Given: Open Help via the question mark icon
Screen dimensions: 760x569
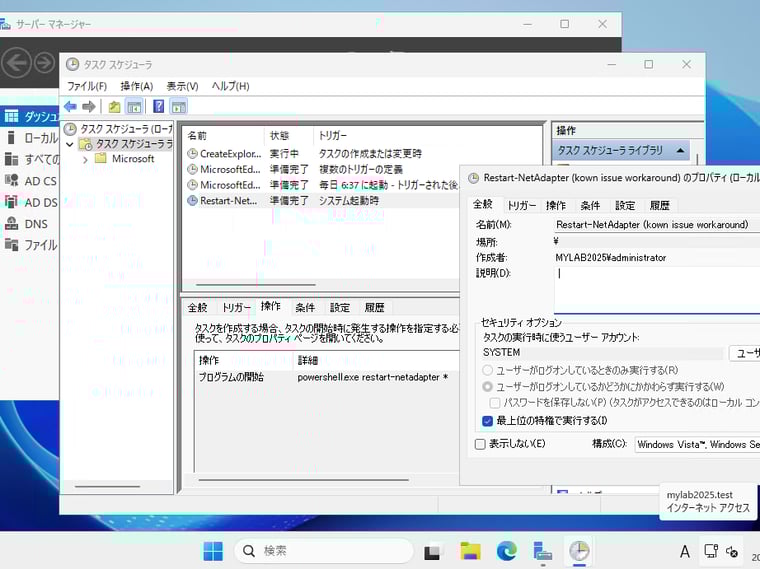Looking at the screenshot, I should pos(158,106).
